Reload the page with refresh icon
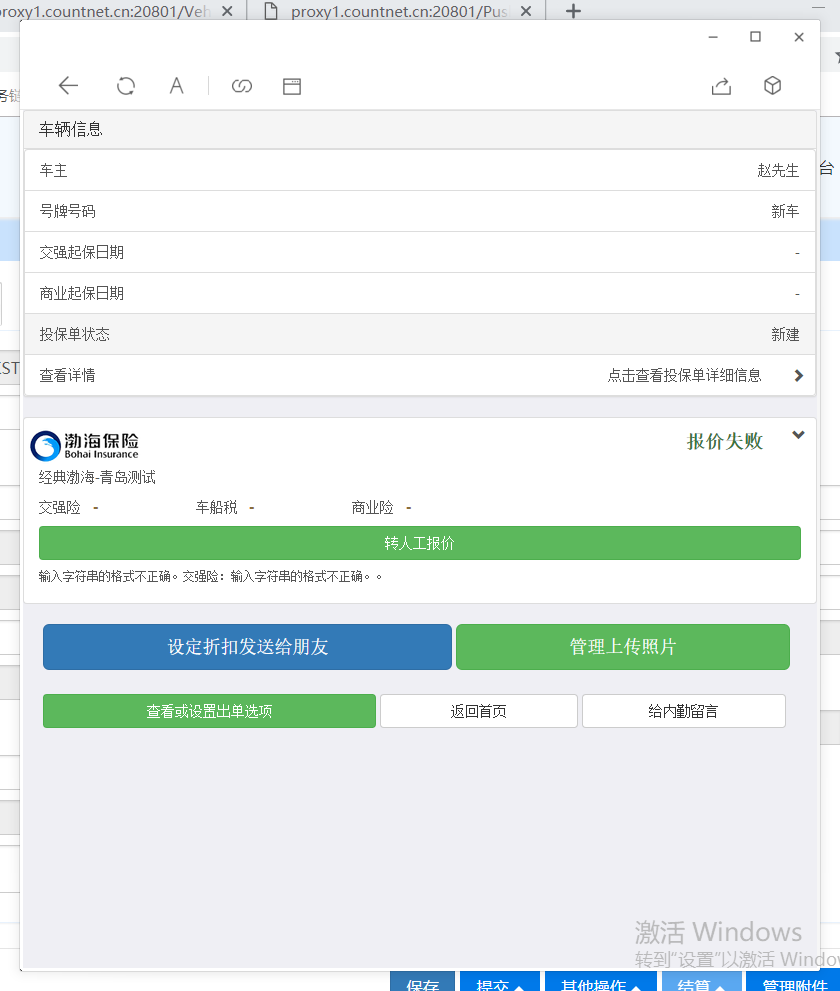This screenshot has width=840, height=991. click(126, 86)
